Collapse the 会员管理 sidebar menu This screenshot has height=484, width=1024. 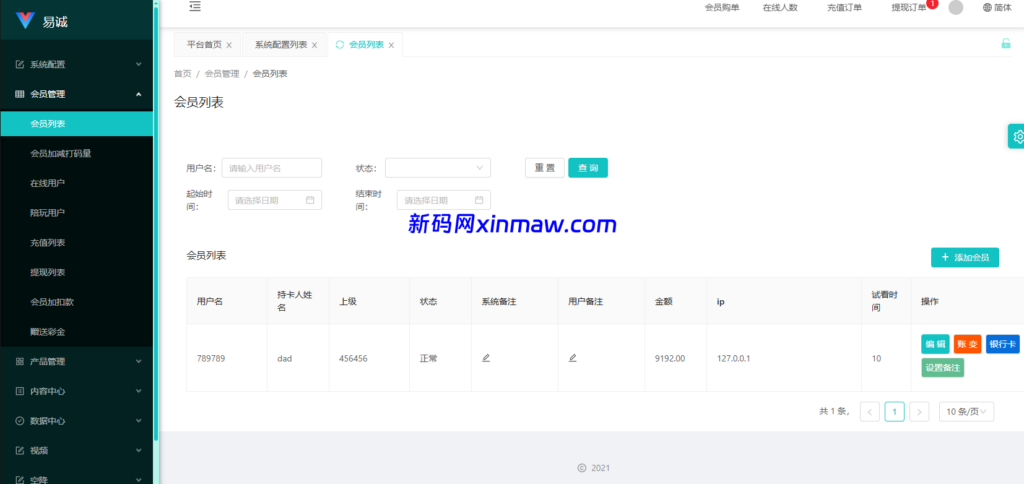point(76,94)
